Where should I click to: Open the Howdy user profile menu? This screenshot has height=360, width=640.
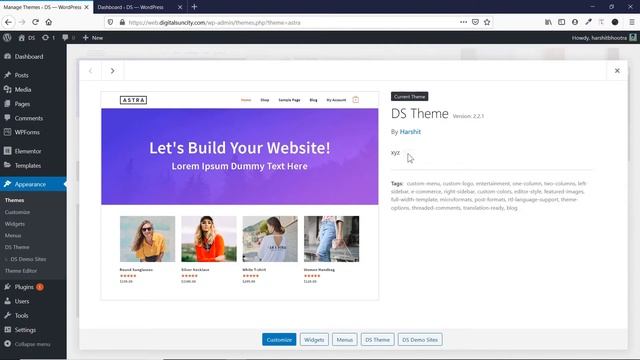pos(604,38)
